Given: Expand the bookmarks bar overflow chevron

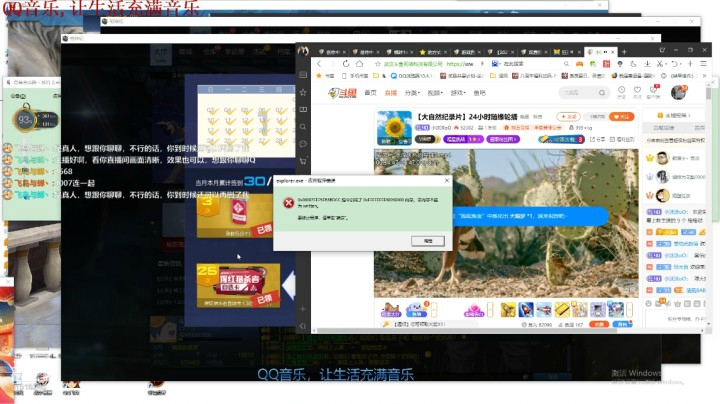Looking at the screenshot, I should click(705, 76).
